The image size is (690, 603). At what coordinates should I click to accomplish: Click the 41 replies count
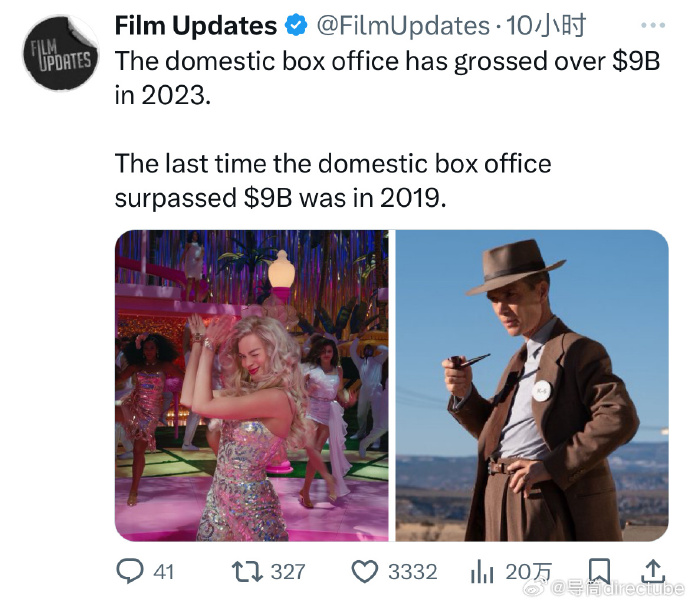click(x=164, y=572)
